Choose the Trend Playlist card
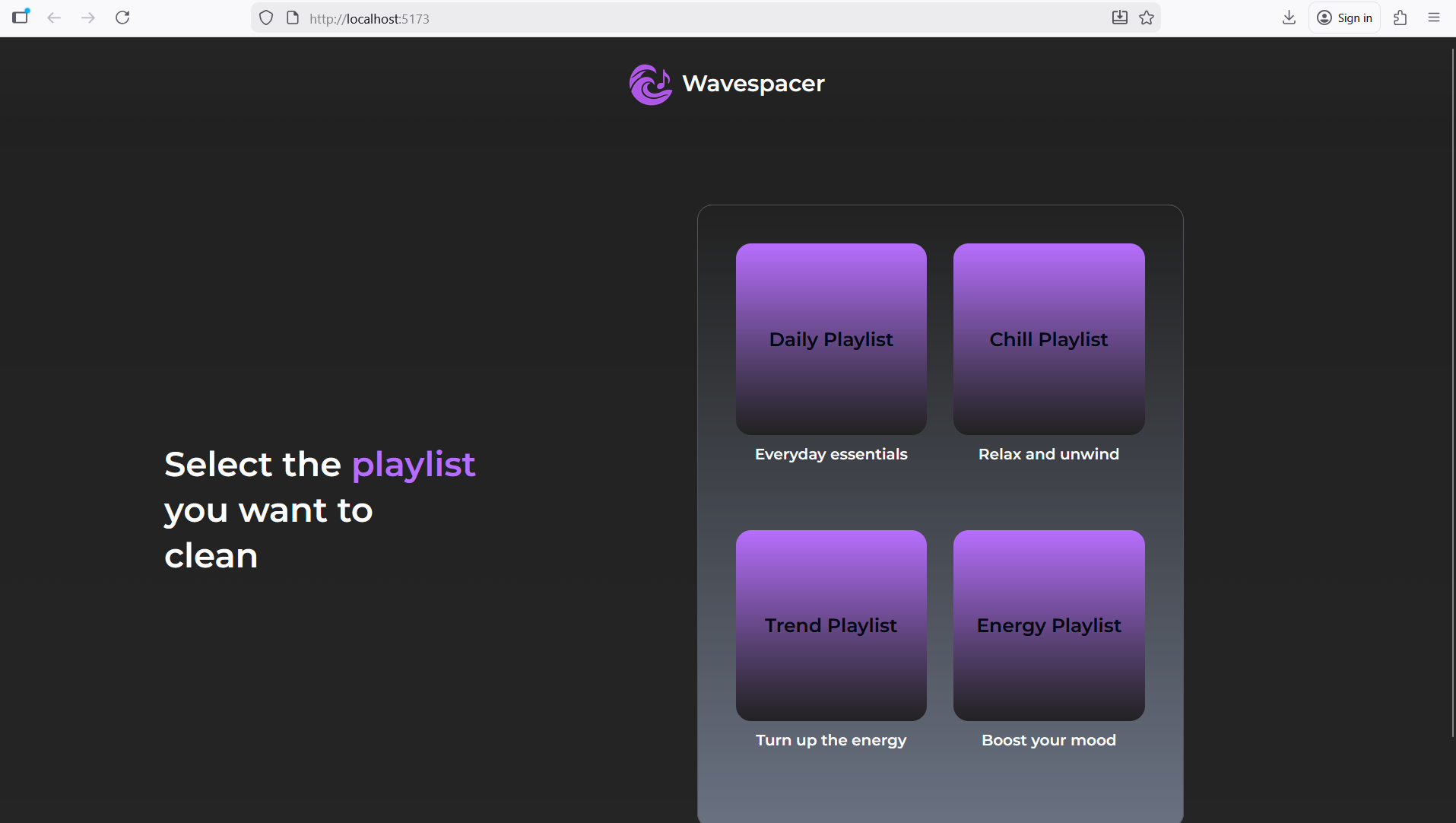Viewport: 1456px width, 823px height. (x=831, y=625)
